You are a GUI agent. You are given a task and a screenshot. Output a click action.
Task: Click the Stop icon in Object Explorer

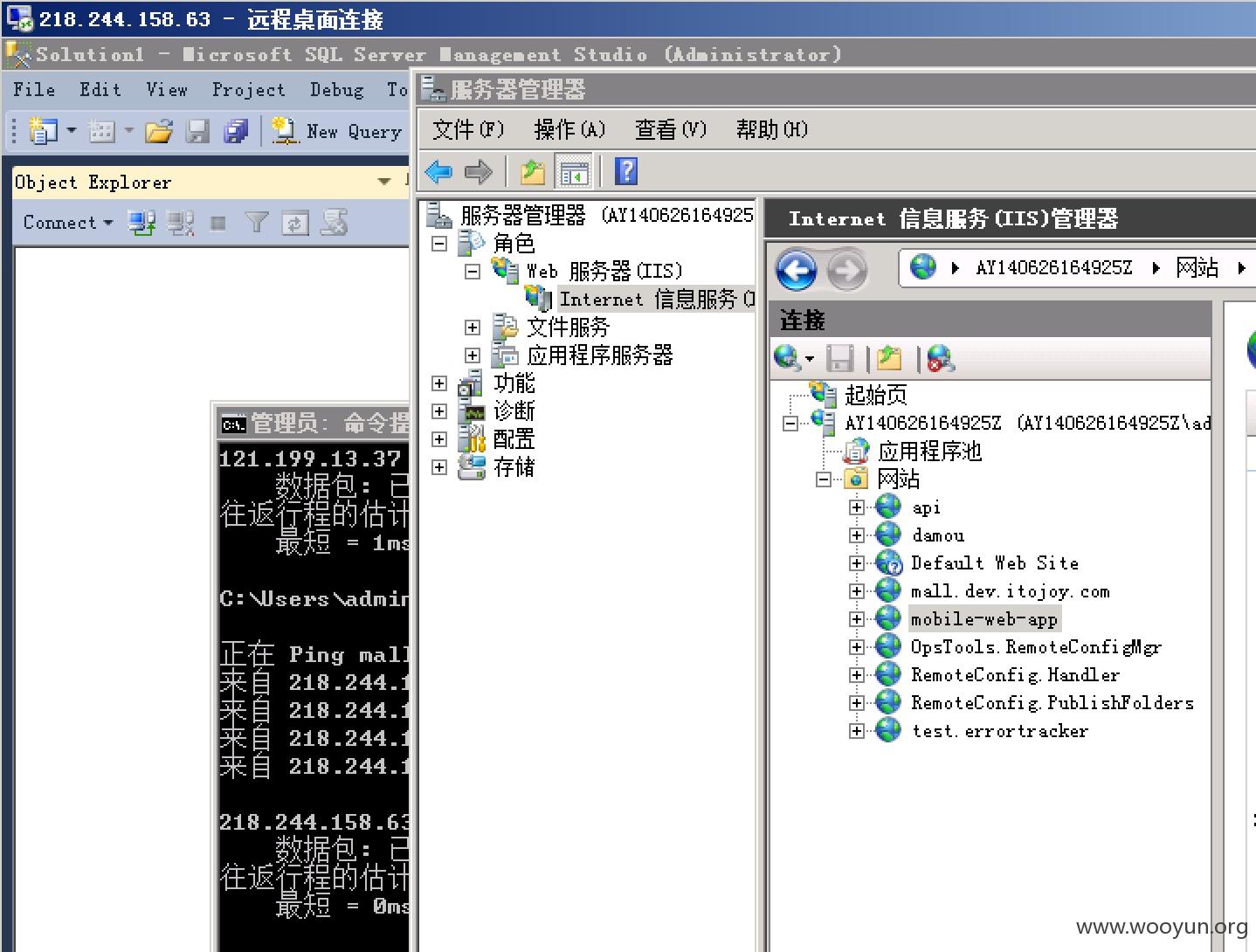click(x=218, y=224)
